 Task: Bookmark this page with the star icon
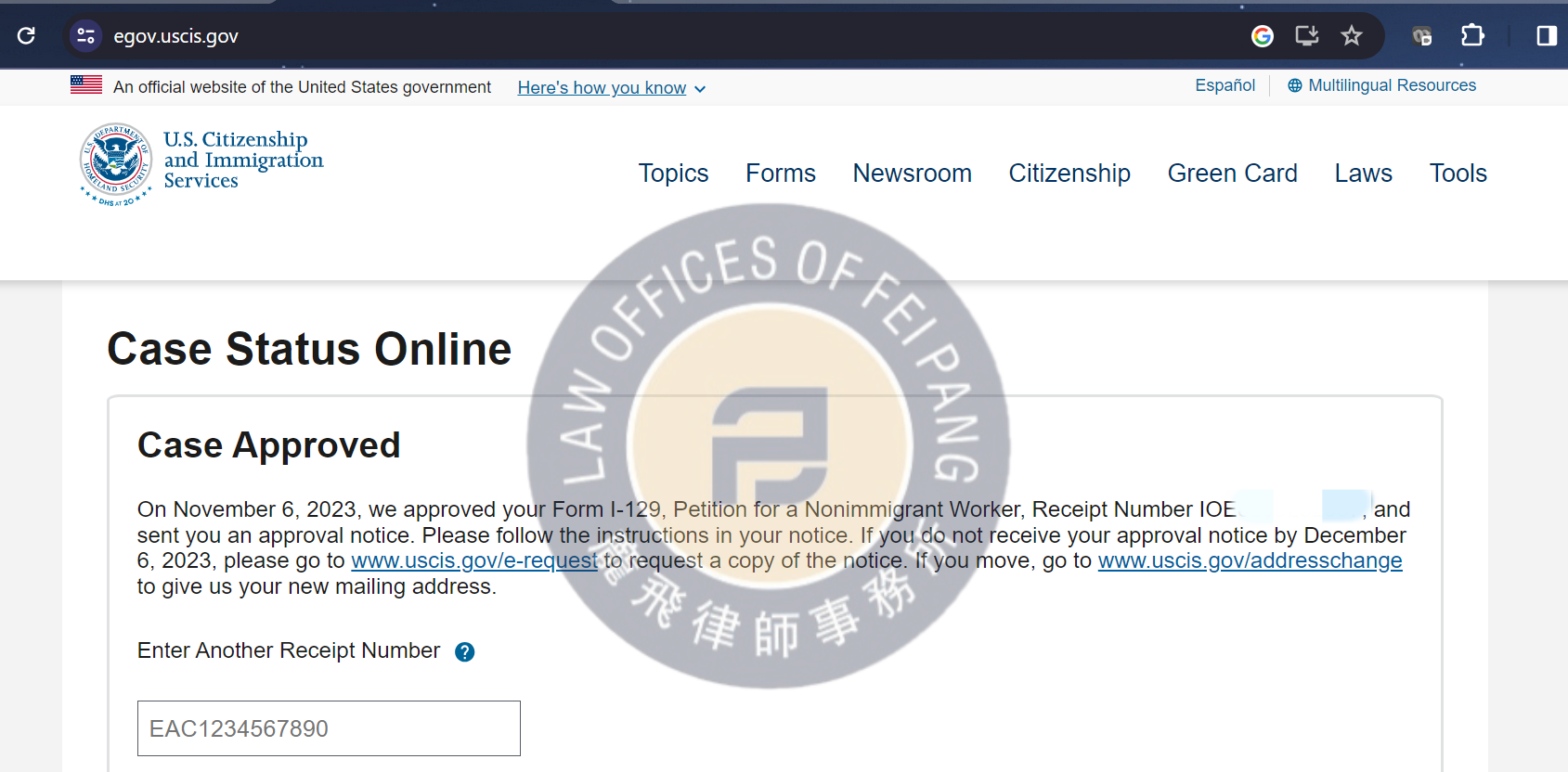tap(1351, 36)
